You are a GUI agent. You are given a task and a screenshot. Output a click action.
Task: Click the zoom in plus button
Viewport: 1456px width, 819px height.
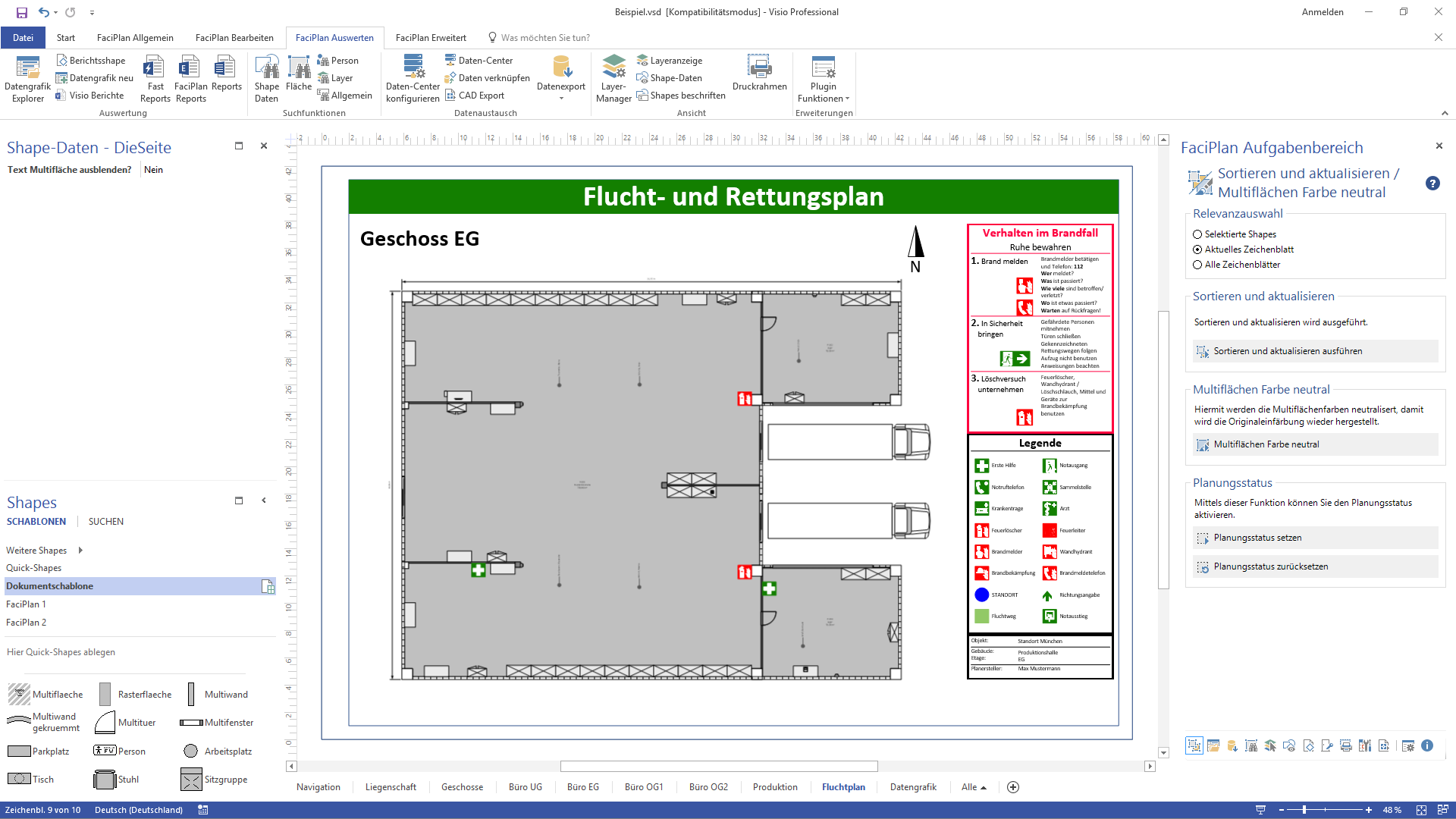(1369, 810)
